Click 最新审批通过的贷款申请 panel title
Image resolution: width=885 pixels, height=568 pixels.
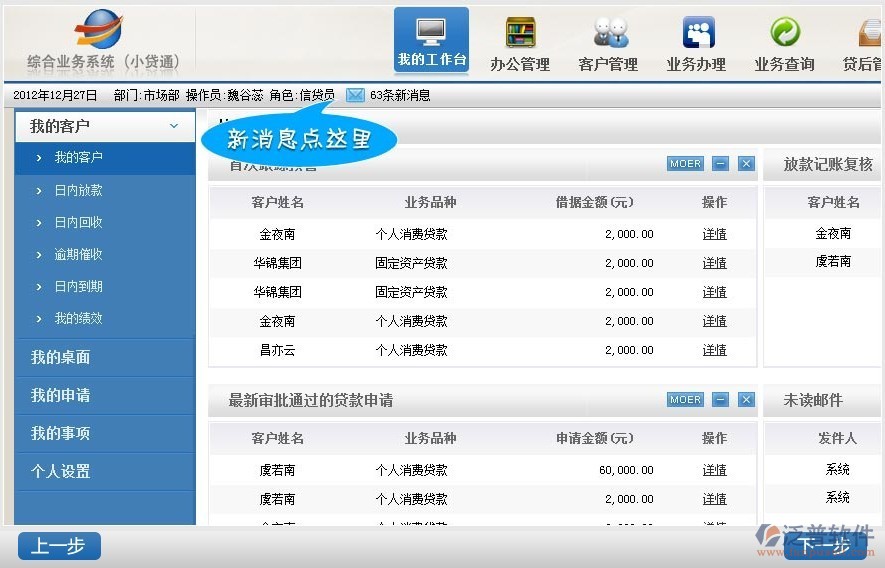[311, 400]
